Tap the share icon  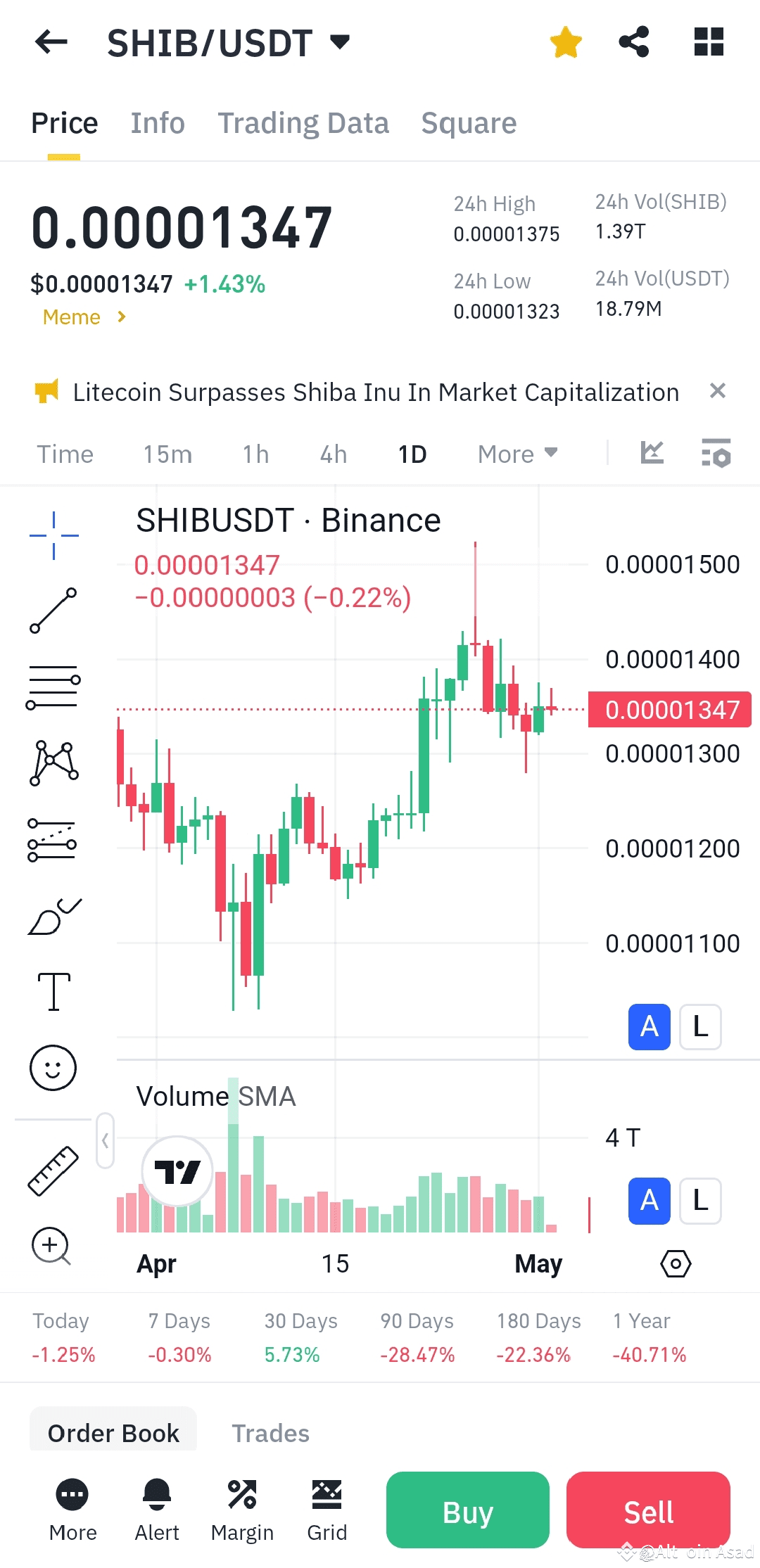click(634, 42)
